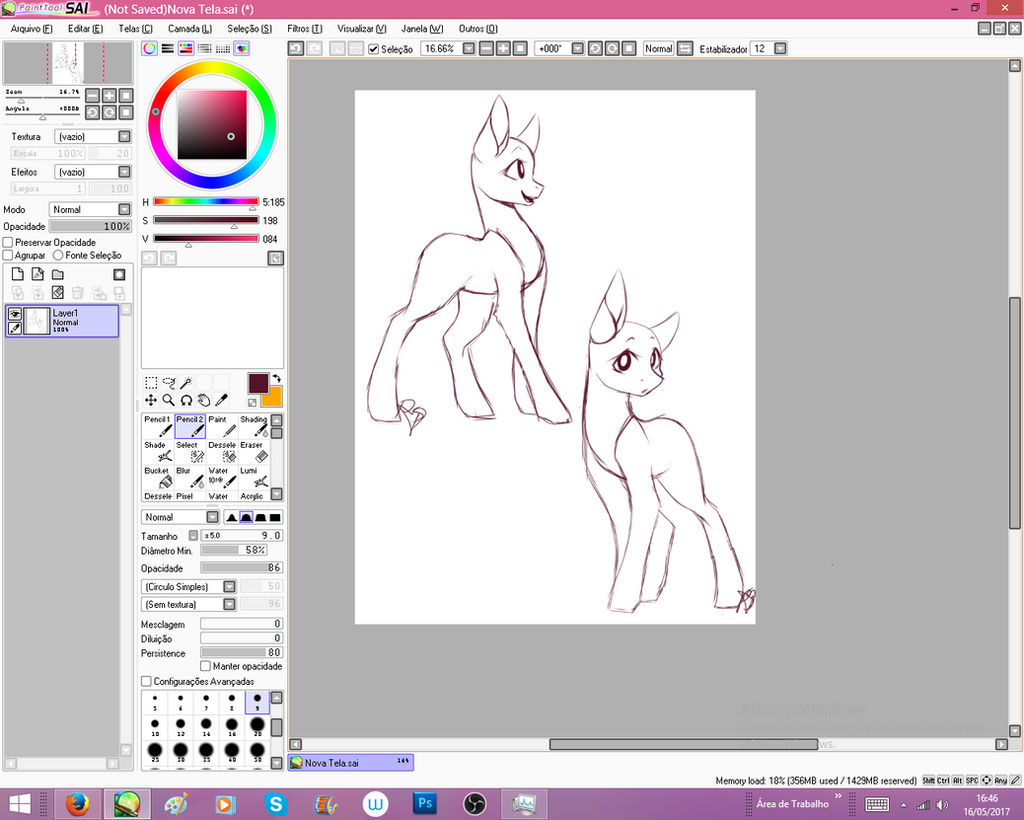The height and width of the screenshot is (820, 1024).
Task: Select the eyedropper color picker tool
Action: [x=221, y=400]
